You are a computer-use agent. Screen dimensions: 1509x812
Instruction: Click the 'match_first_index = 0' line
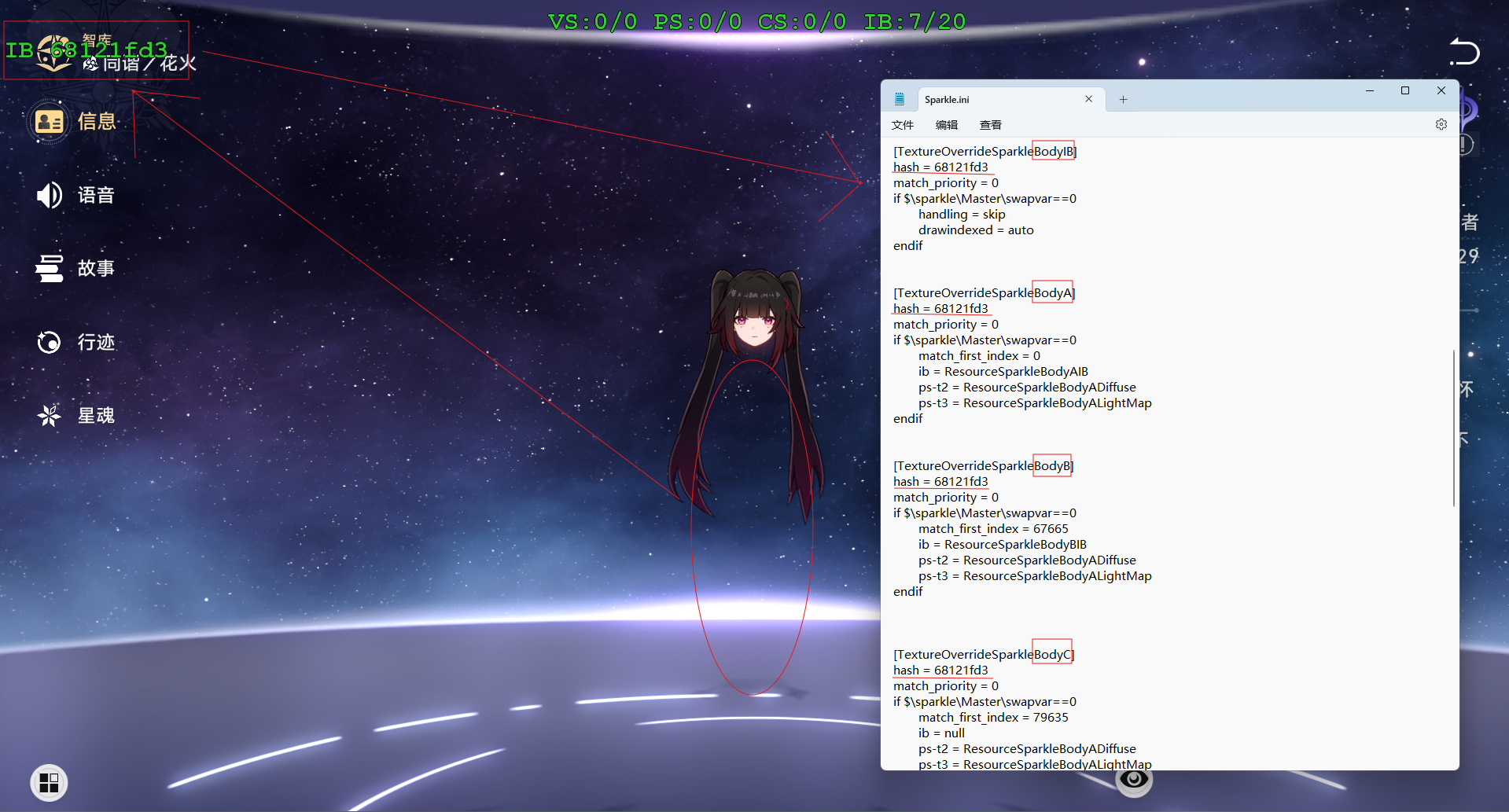(979, 356)
